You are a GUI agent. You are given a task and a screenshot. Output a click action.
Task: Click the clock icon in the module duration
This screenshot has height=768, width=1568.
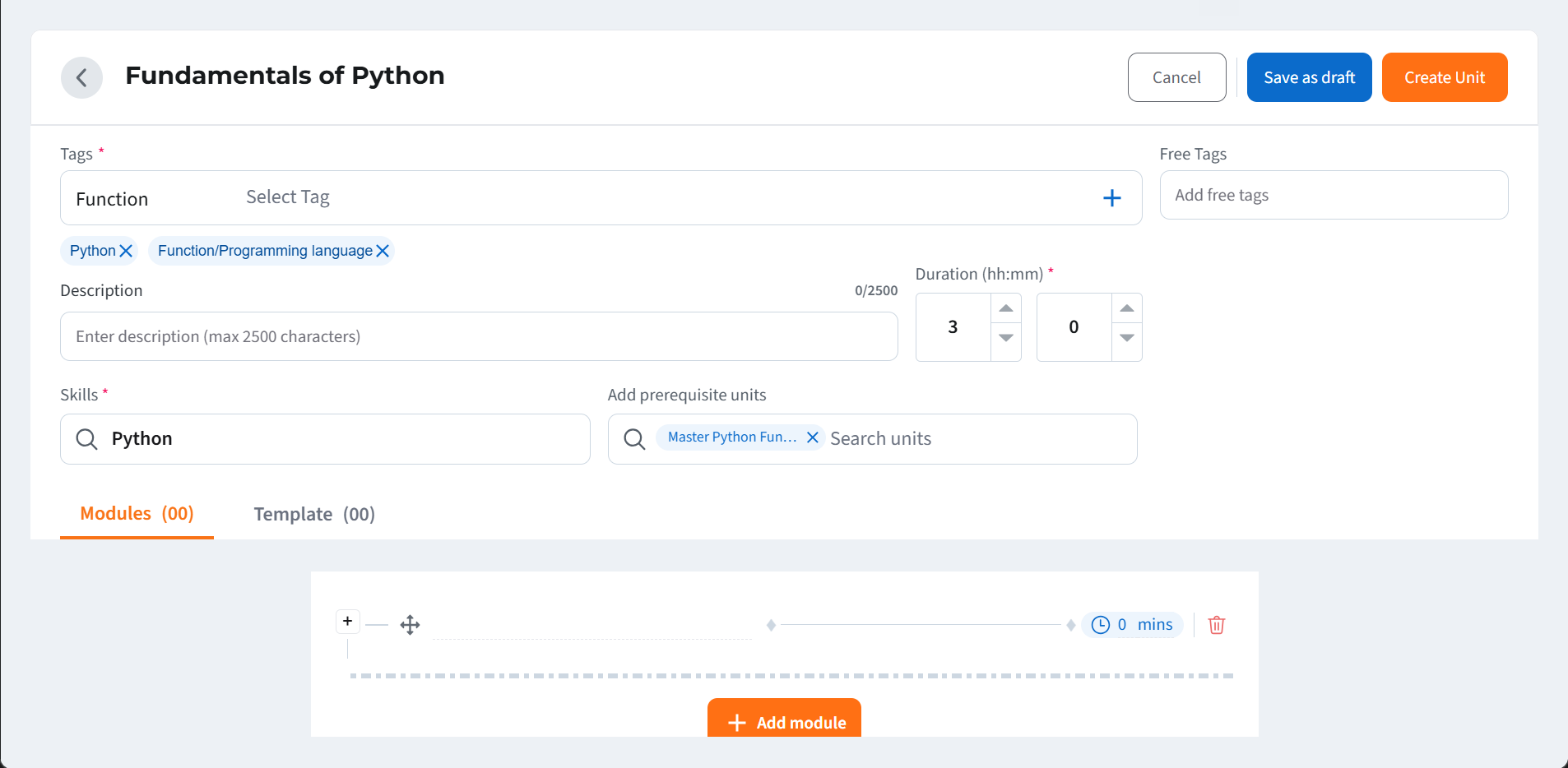pyautogui.click(x=1100, y=625)
